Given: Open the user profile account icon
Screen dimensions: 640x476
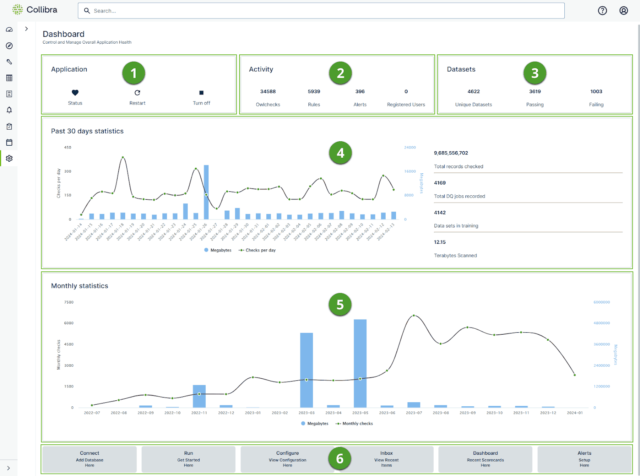Looking at the screenshot, I should 623,11.
